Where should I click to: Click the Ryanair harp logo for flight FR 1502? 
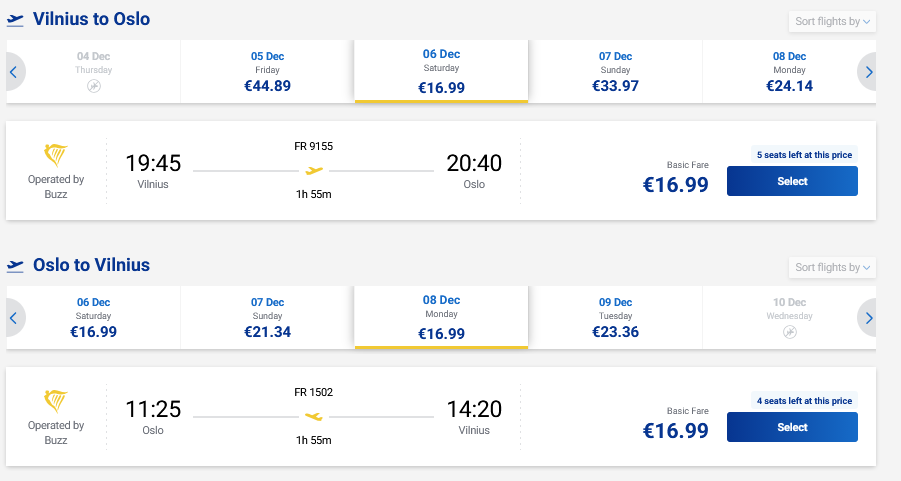[56, 401]
